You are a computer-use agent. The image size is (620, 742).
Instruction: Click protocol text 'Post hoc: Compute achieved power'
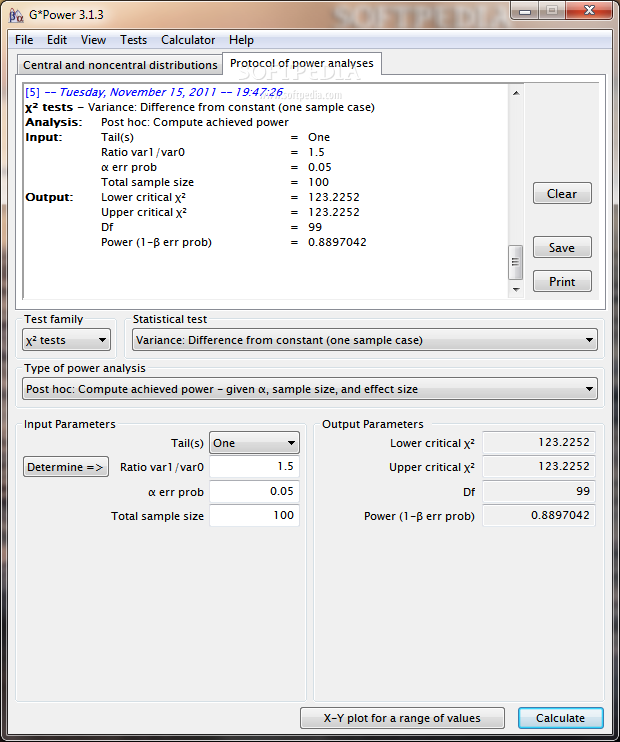coord(195,122)
